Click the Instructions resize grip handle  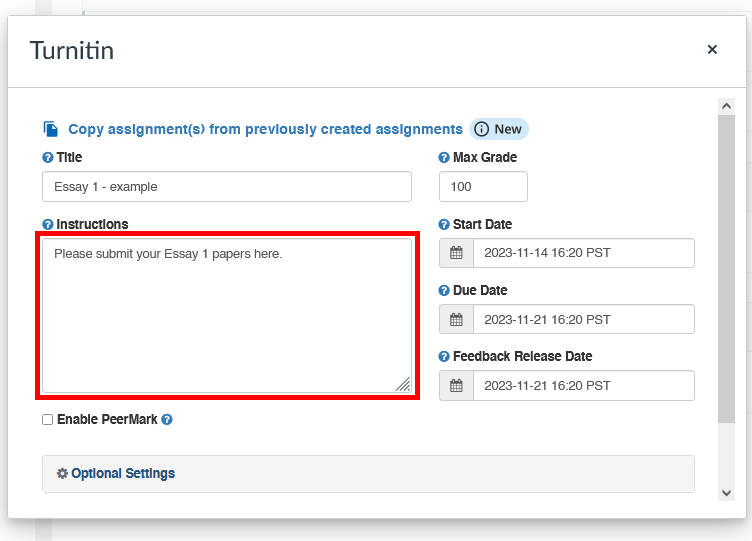click(x=403, y=385)
